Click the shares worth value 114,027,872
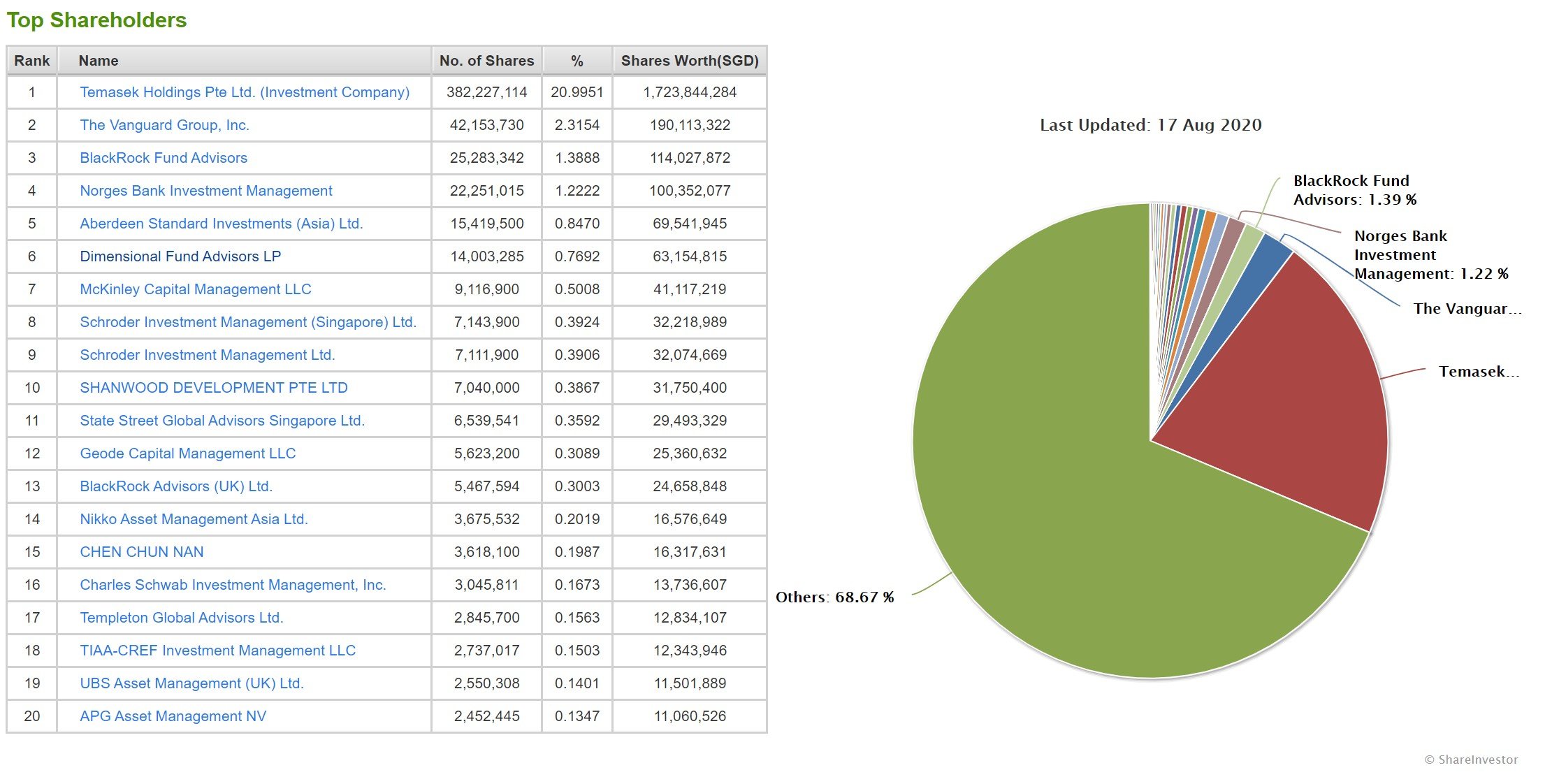The height and width of the screenshot is (784, 1559). [690, 158]
